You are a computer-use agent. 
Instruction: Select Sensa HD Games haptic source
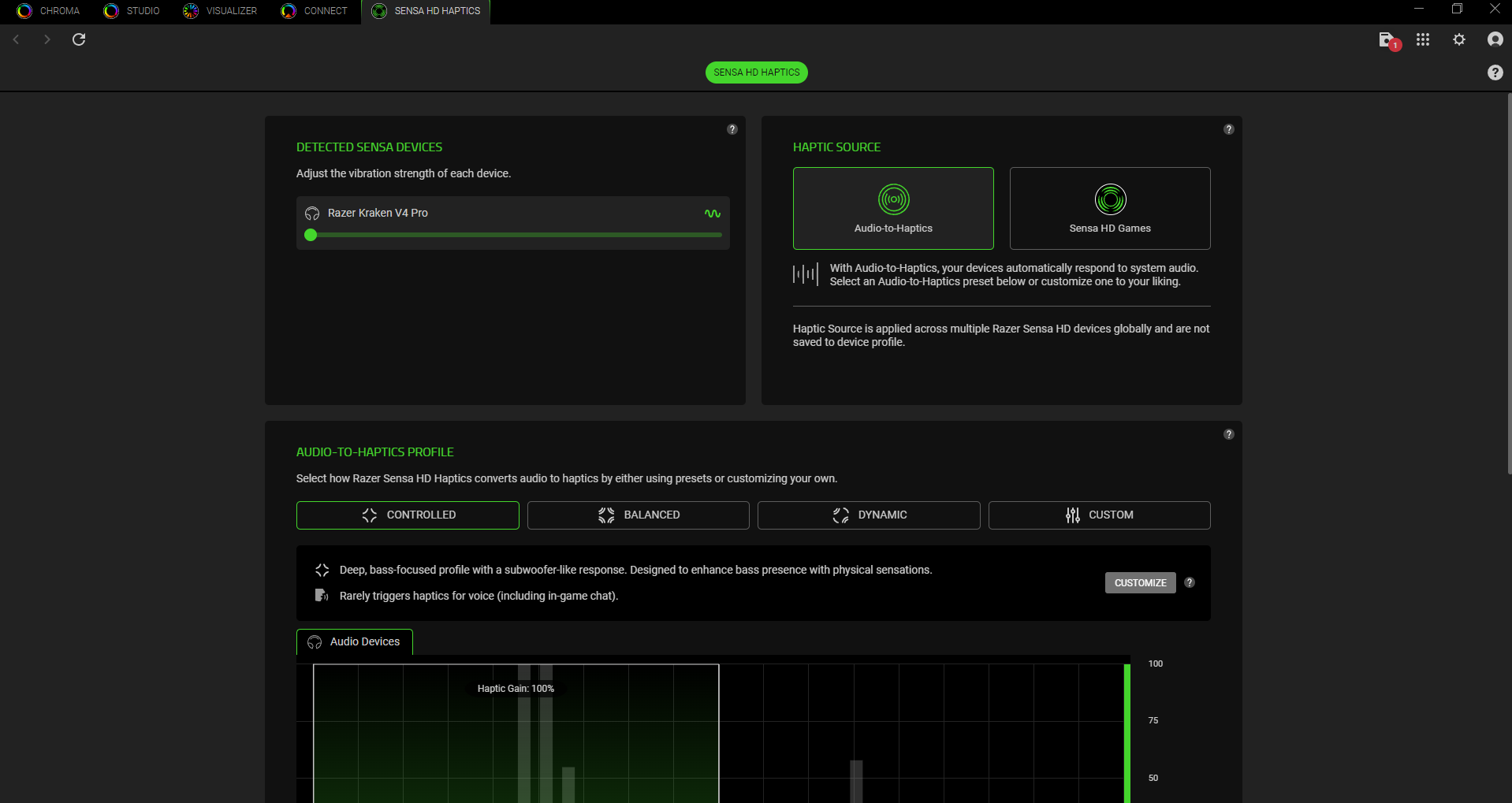coord(1109,208)
